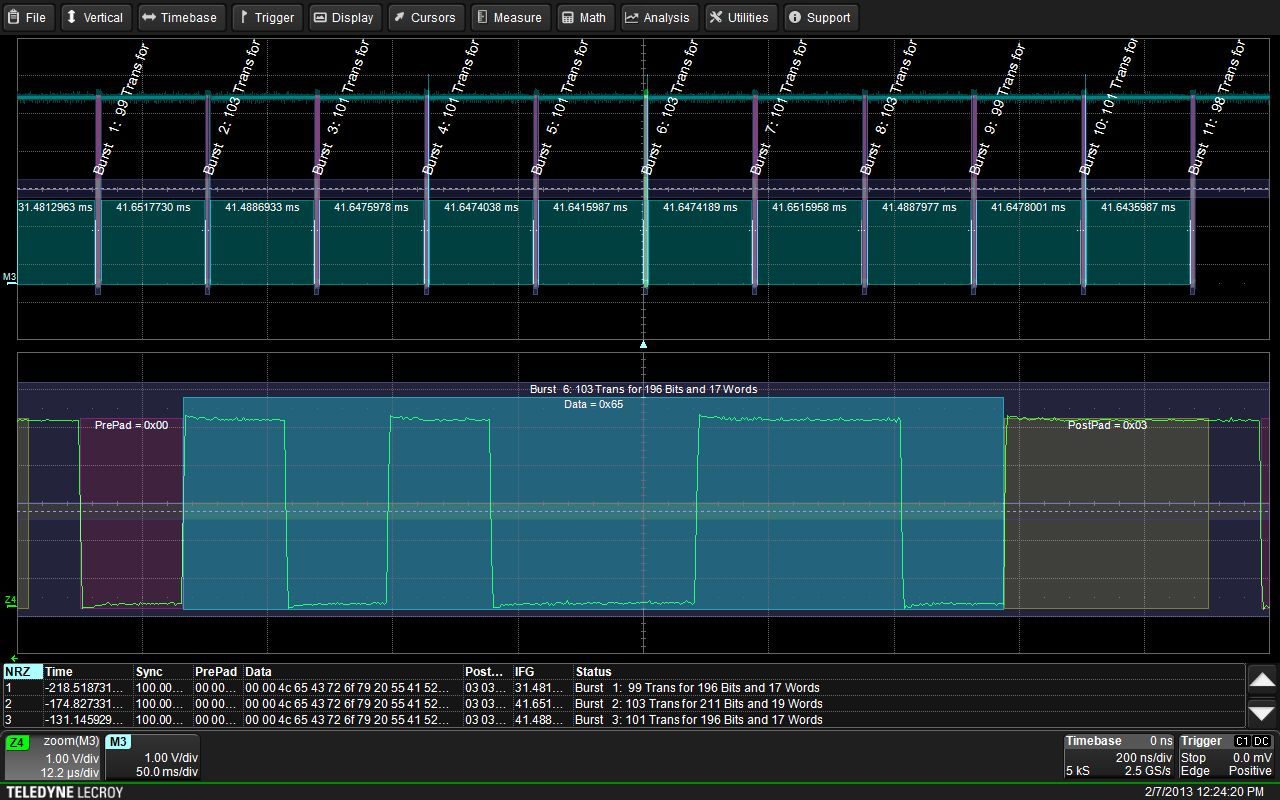Toggle the Z4 zoom(M3) trace descriptor

55,756
